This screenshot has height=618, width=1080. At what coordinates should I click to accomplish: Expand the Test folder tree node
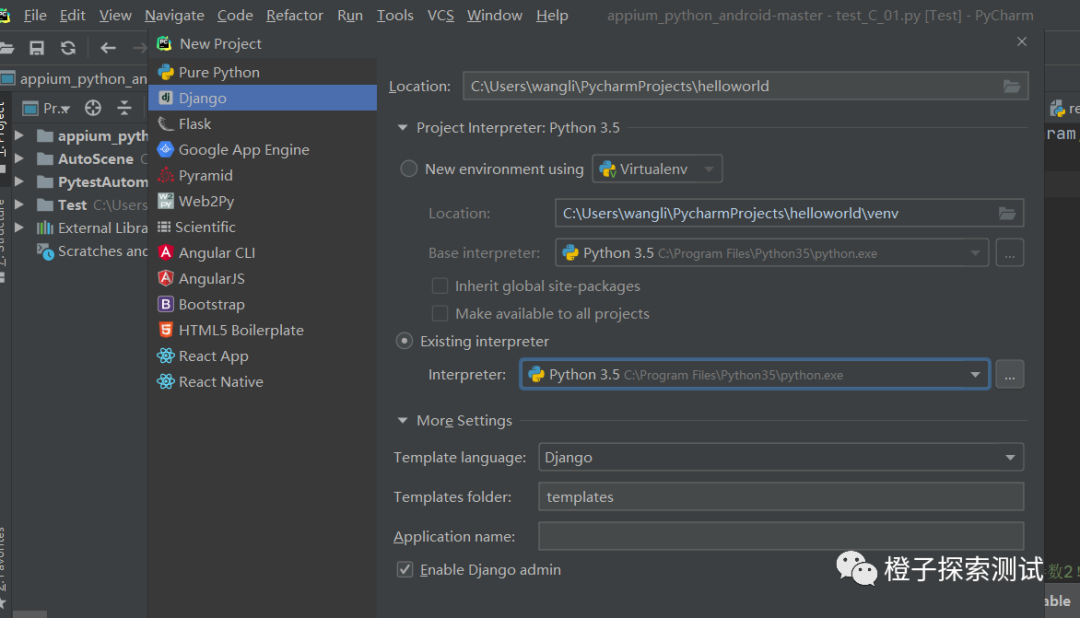[19, 205]
